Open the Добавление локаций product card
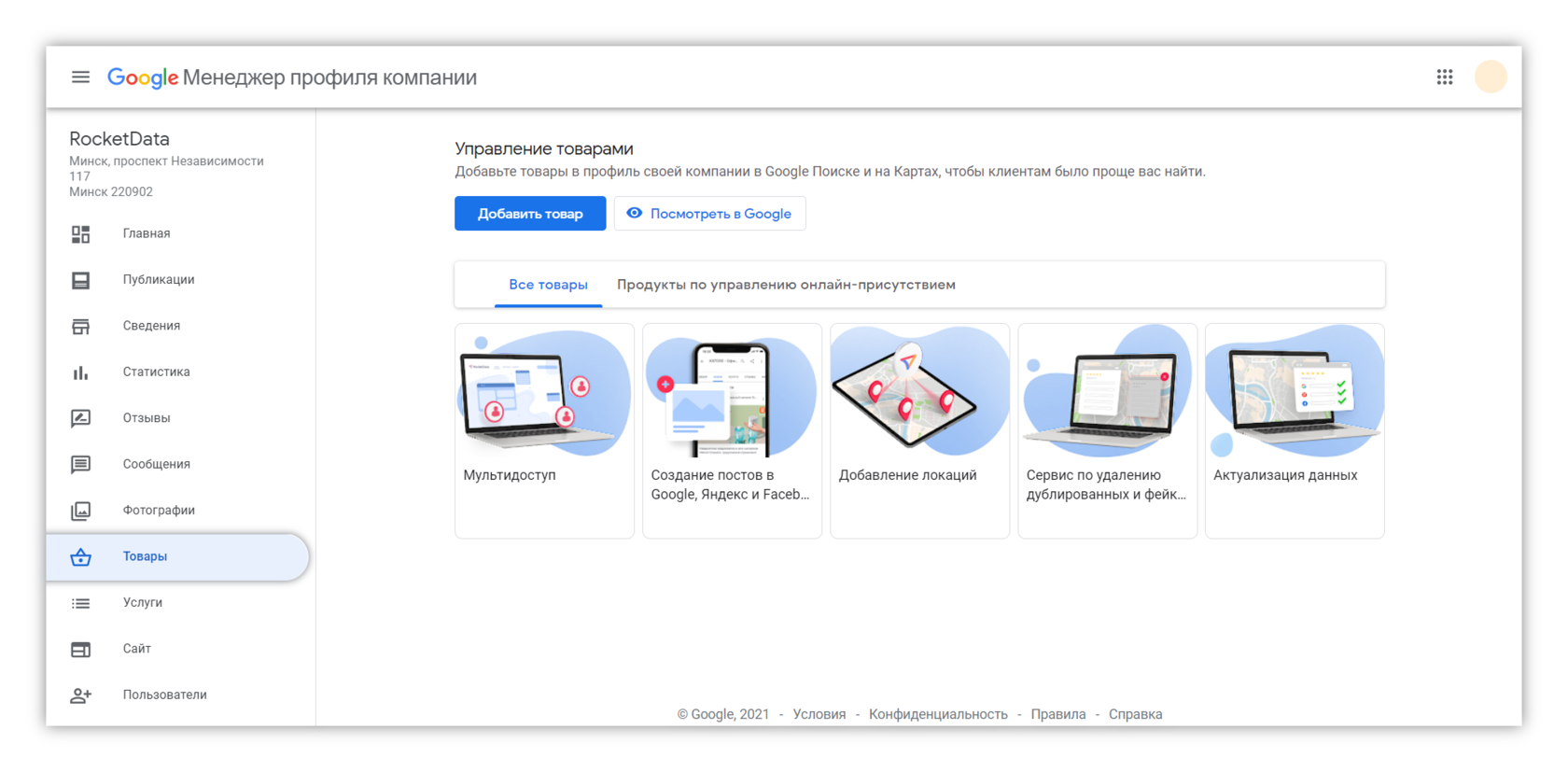1568x772 pixels. click(x=919, y=430)
